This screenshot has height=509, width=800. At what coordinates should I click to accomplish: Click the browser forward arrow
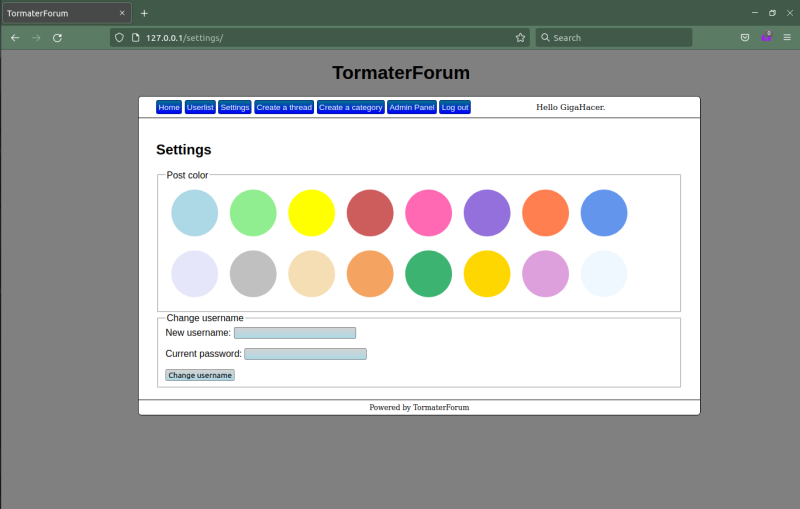(36, 38)
